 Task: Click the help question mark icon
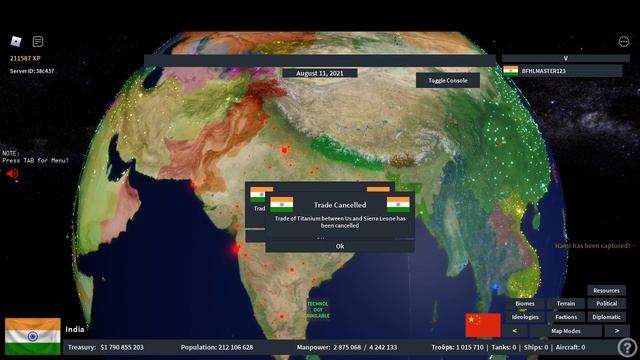click(x=627, y=347)
